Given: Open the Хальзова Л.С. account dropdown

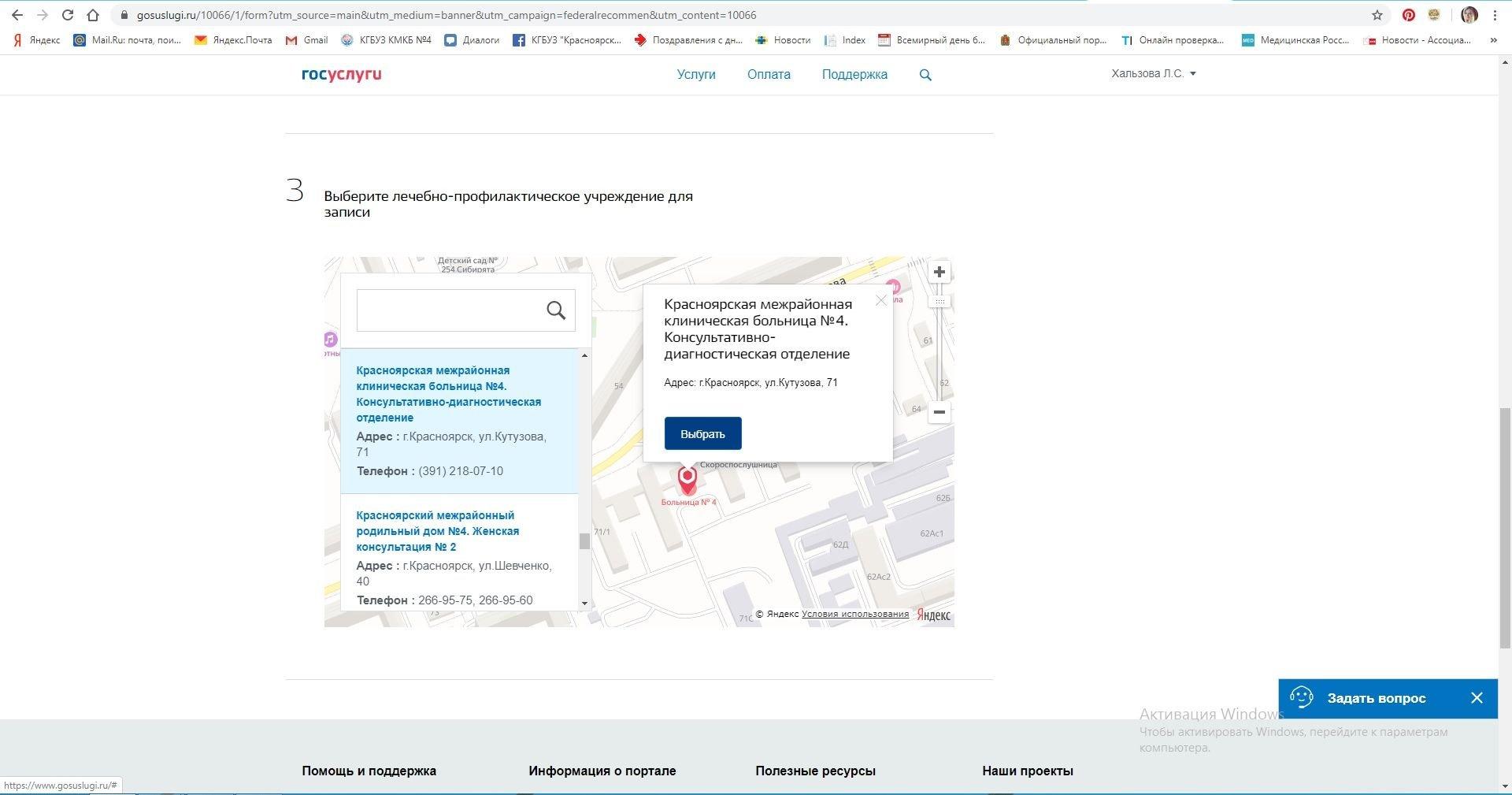Looking at the screenshot, I should point(1153,73).
